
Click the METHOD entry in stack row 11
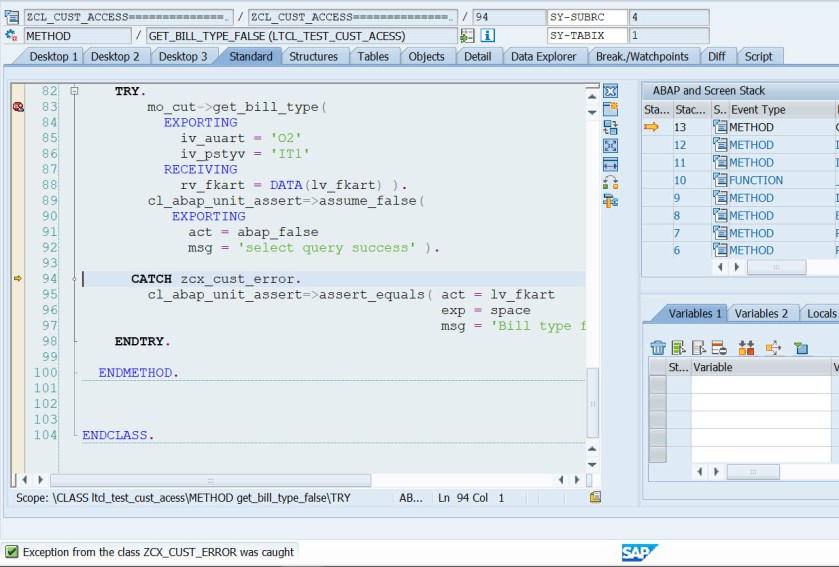750,163
